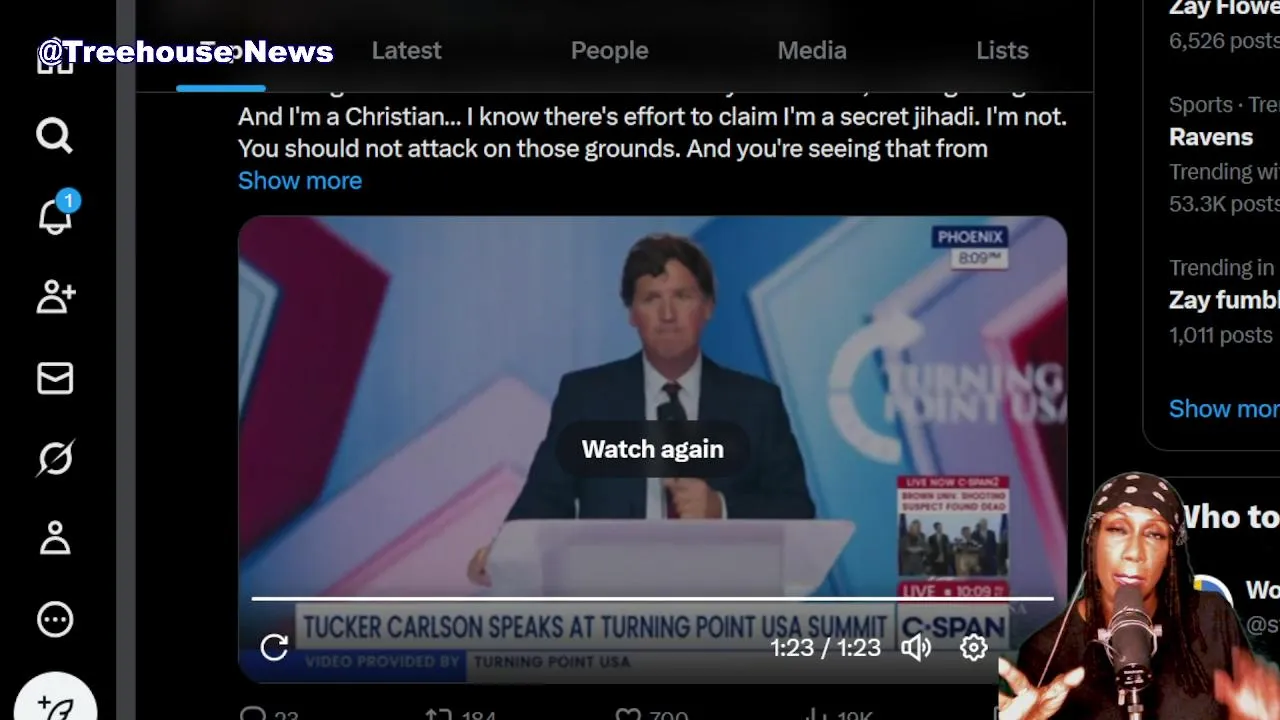Switch to the Media tab
The image size is (1280, 720).
point(812,50)
